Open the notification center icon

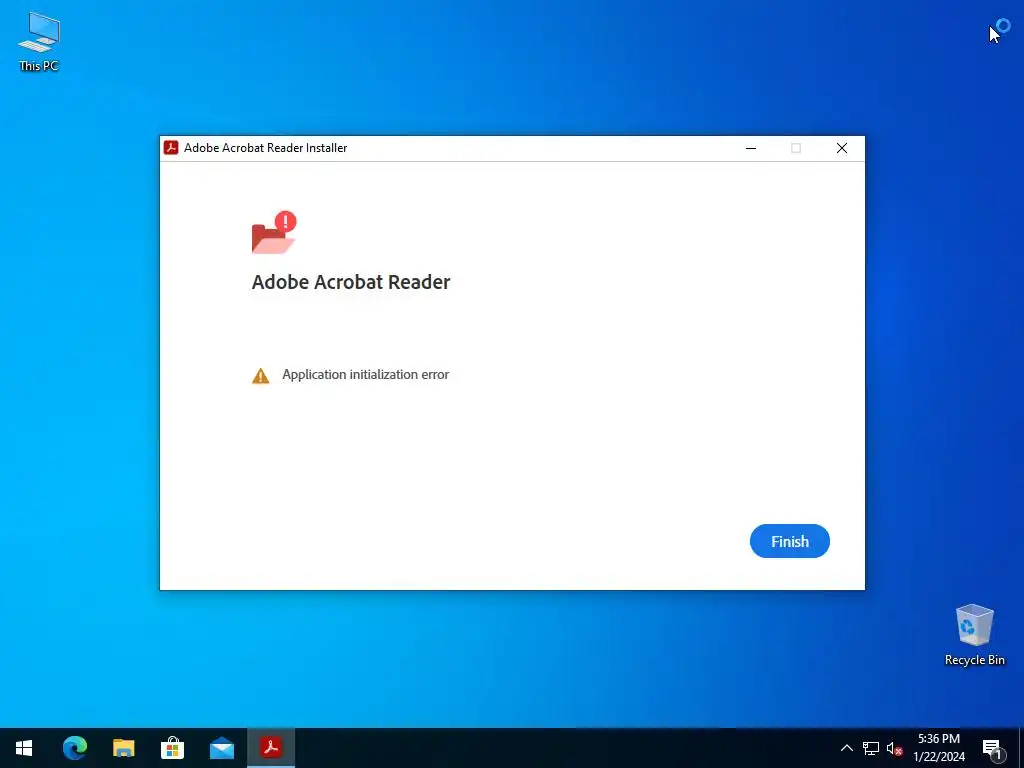(993, 748)
